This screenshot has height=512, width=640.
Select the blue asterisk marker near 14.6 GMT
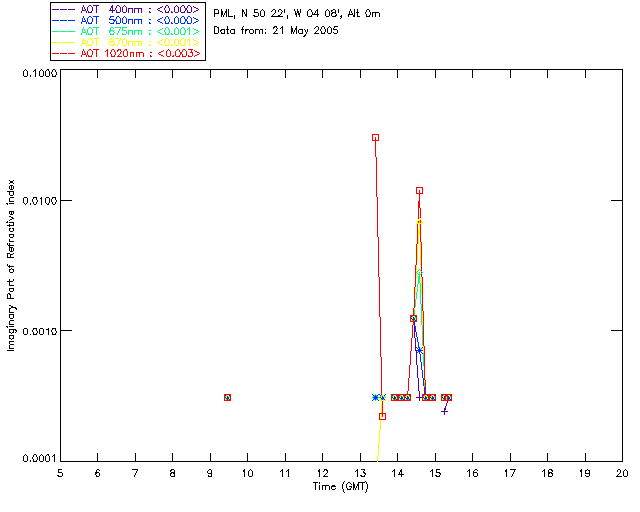point(419,350)
